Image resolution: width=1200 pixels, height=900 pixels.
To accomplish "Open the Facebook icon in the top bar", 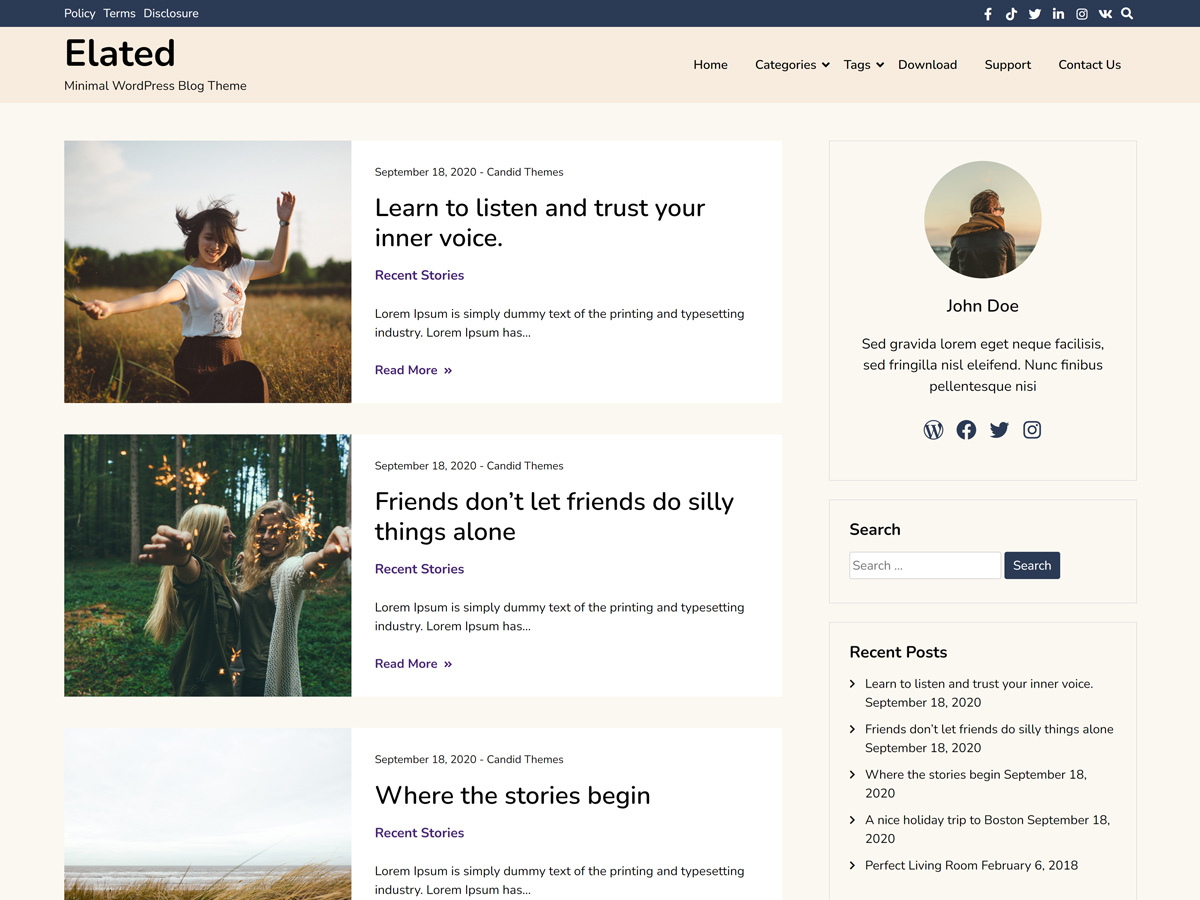I will pyautogui.click(x=987, y=14).
